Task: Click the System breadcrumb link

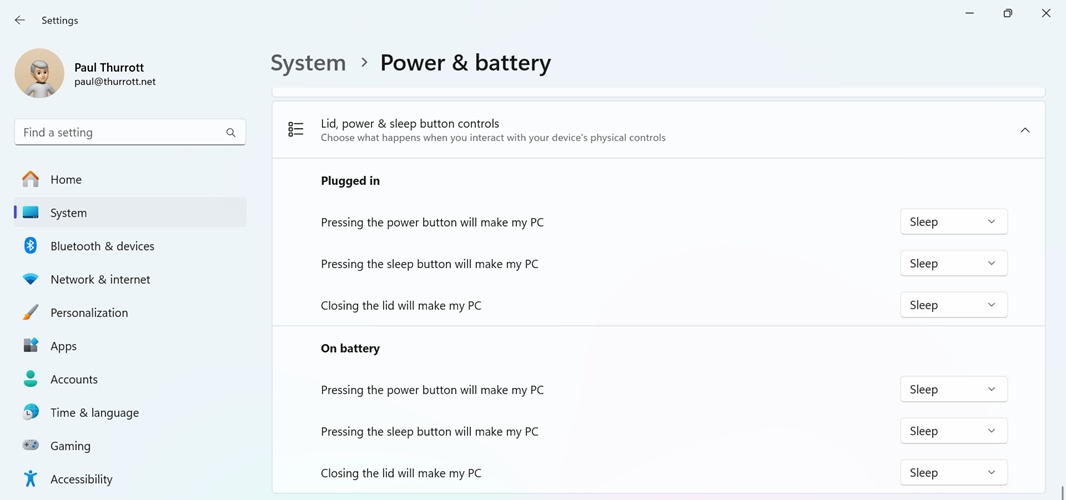Action: tap(308, 62)
